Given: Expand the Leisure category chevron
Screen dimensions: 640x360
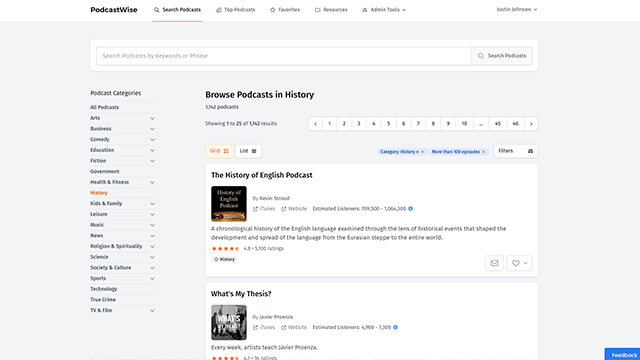Looking at the screenshot, I should pos(152,214).
